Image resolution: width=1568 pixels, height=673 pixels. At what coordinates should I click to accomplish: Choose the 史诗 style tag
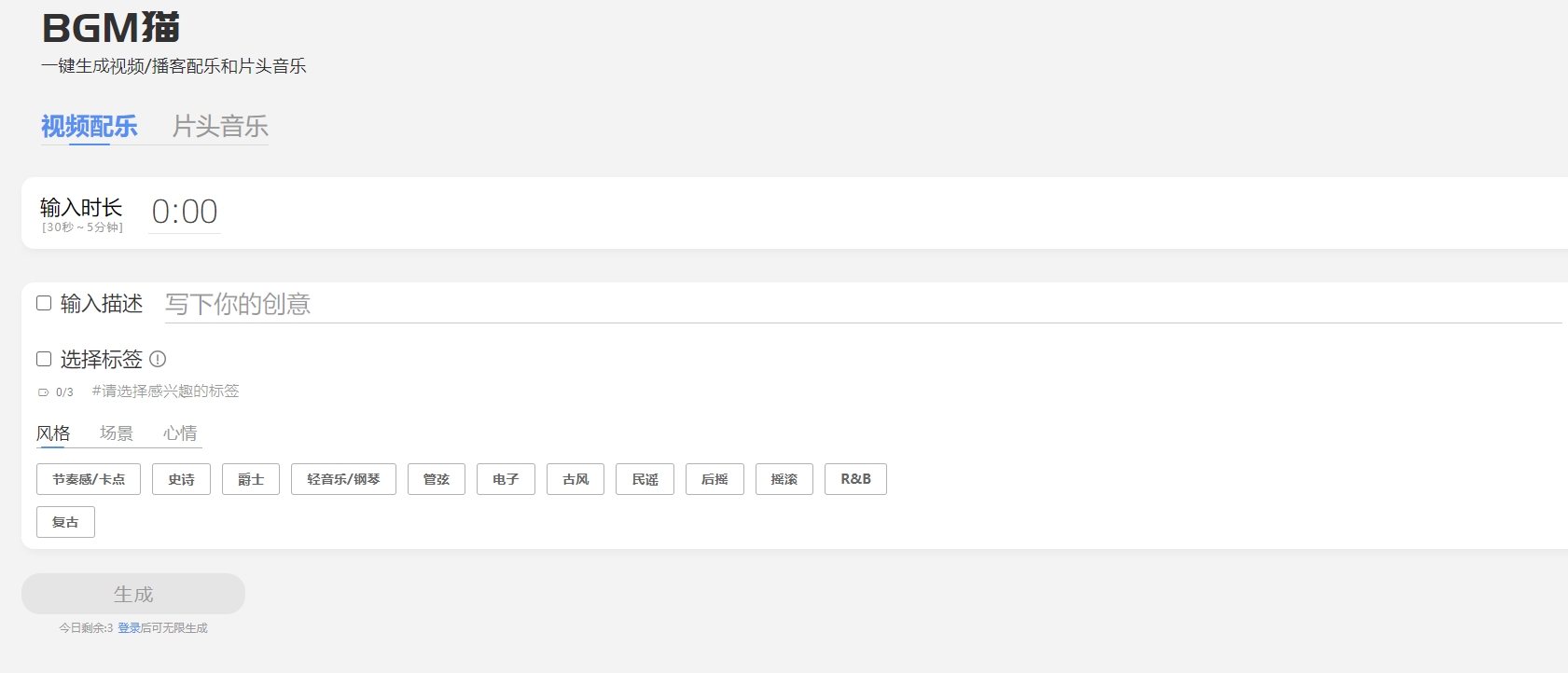pyautogui.click(x=181, y=479)
